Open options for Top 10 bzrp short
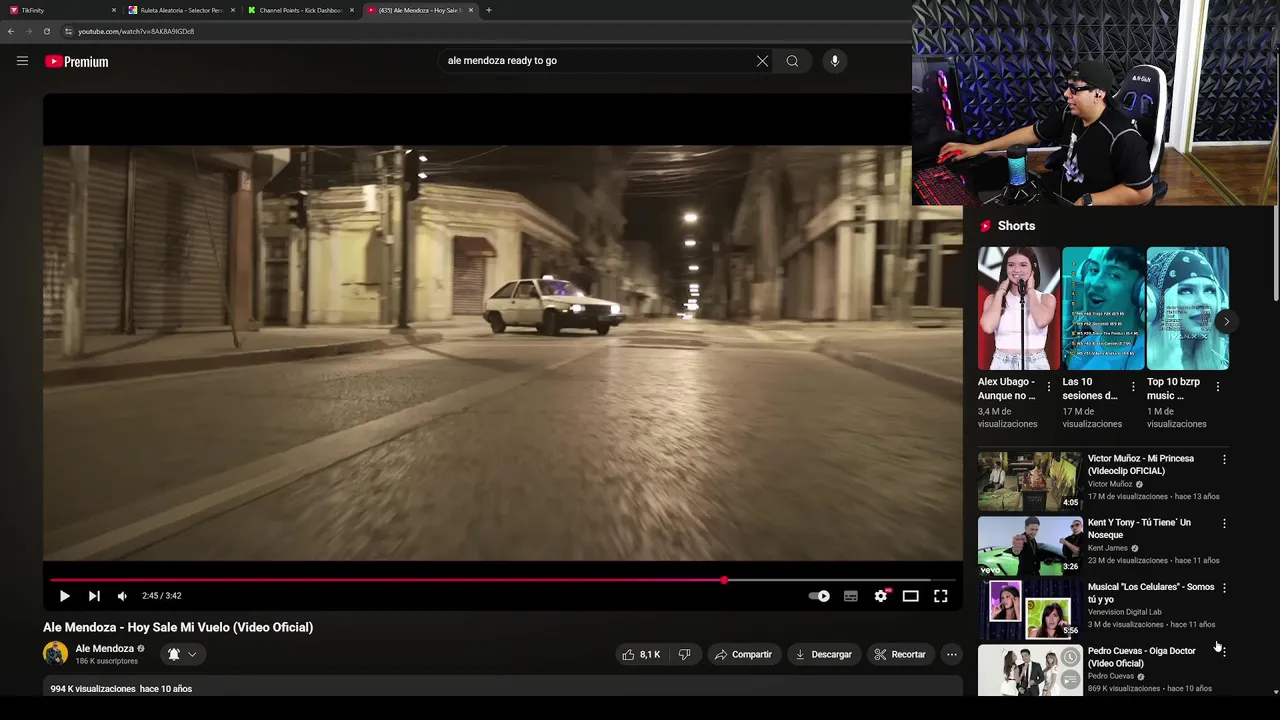 coord(1217,387)
